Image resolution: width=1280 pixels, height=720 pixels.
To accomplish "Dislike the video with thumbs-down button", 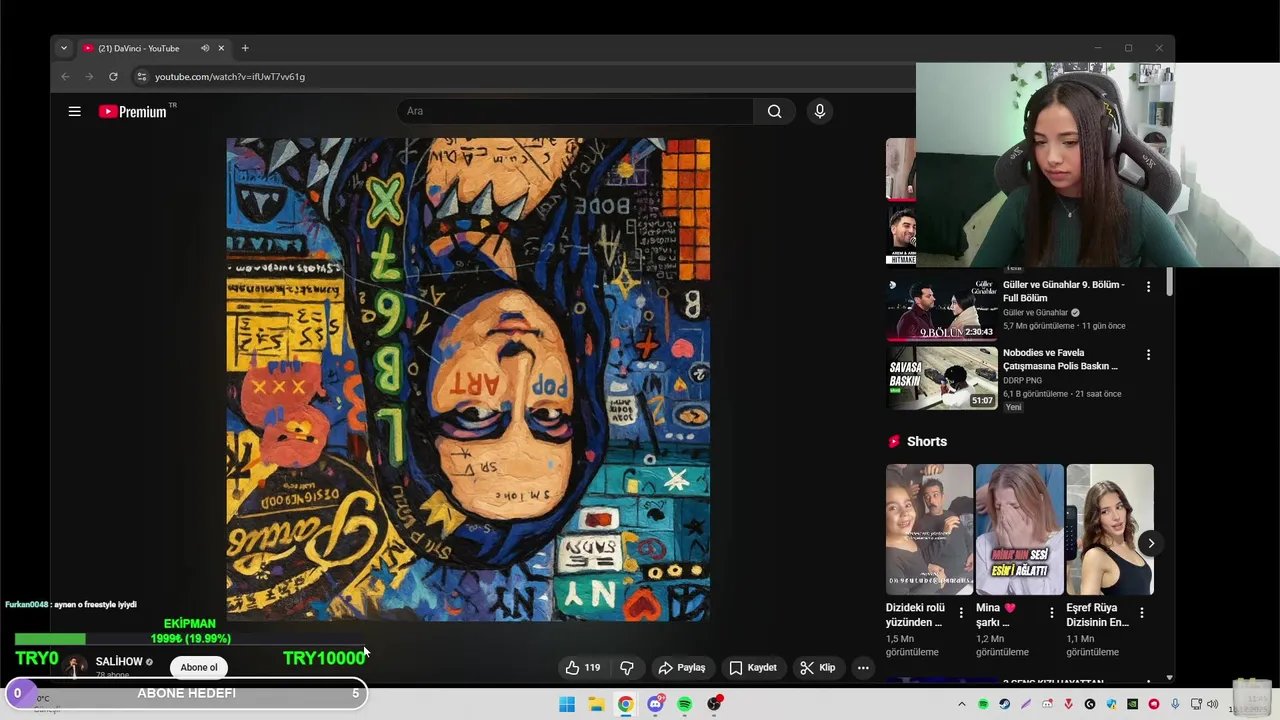I will pyautogui.click(x=627, y=667).
